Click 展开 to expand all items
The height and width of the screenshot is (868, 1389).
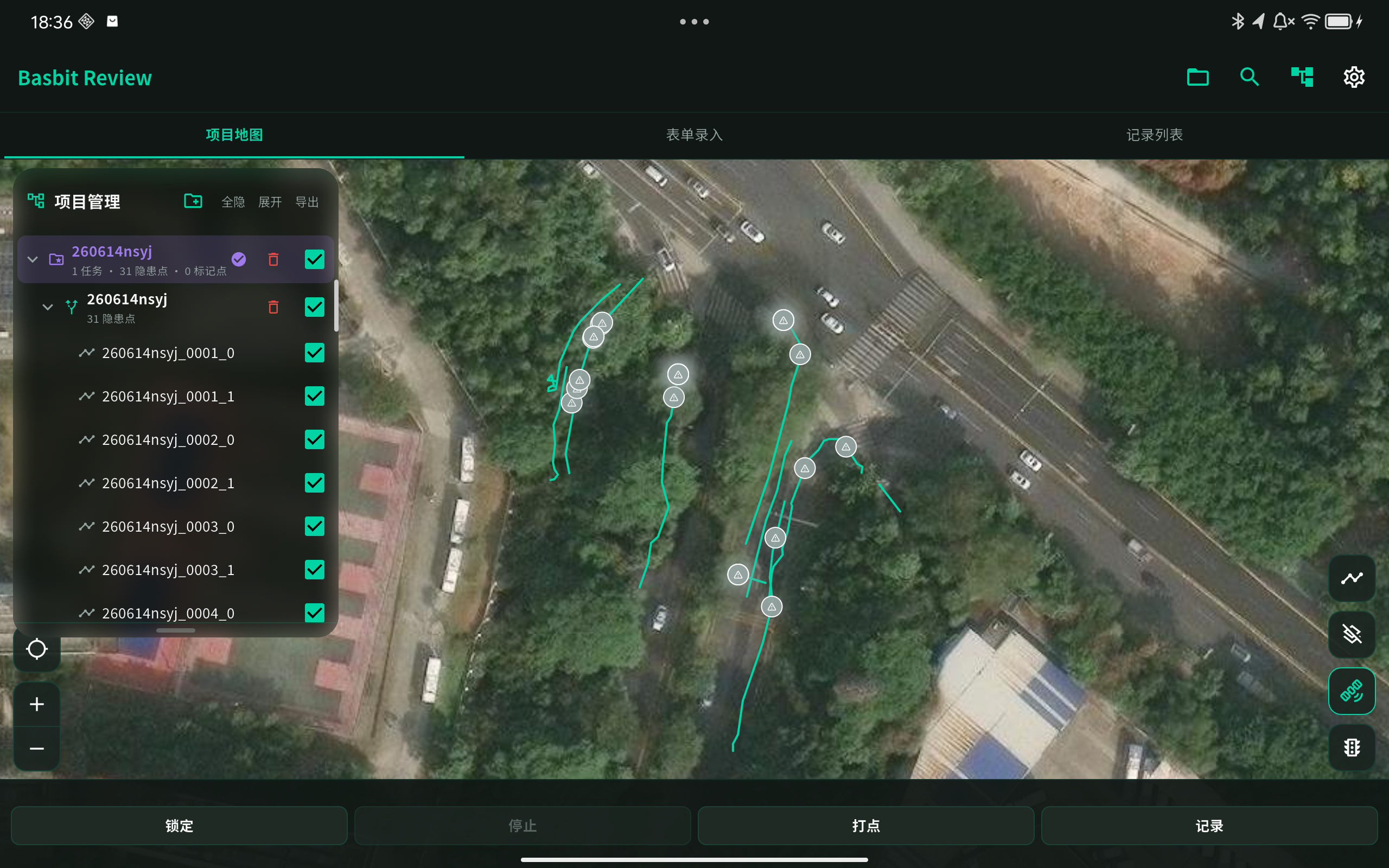270,202
